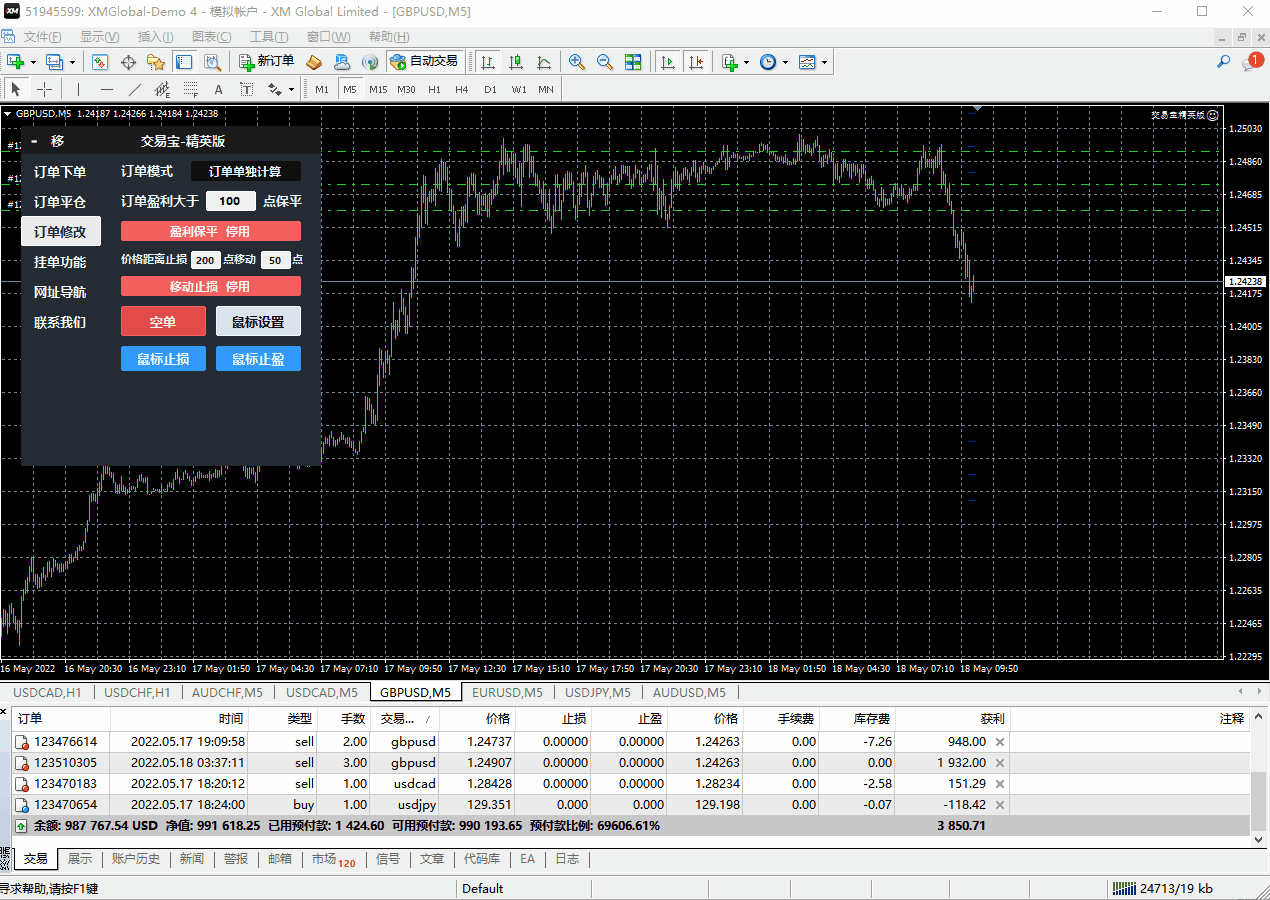Click the zoom in magnifier icon
This screenshot has width=1270, height=900.
pyautogui.click(x=577, y=62)
